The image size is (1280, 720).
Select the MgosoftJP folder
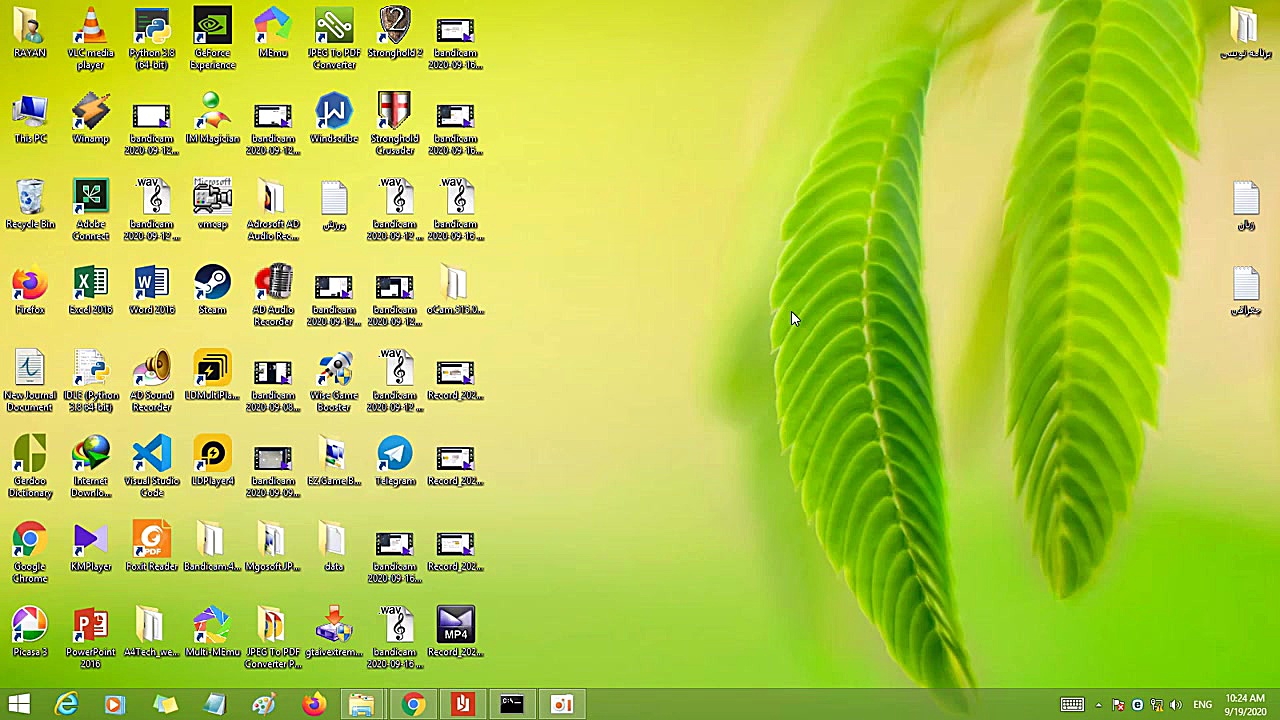click(x=273, y=548)
